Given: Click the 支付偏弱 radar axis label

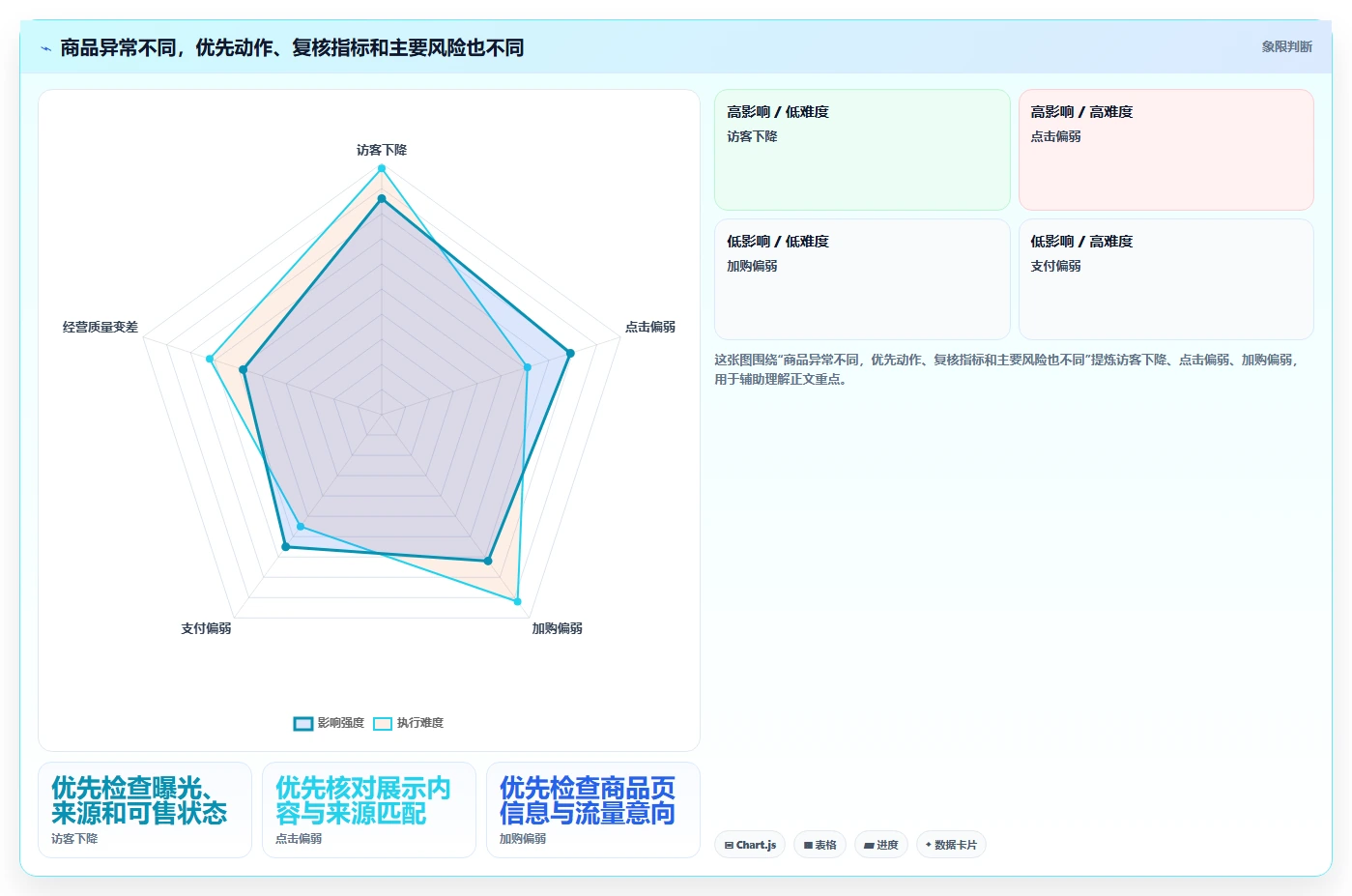Looking at the screenshot, I should pos(206,628).
